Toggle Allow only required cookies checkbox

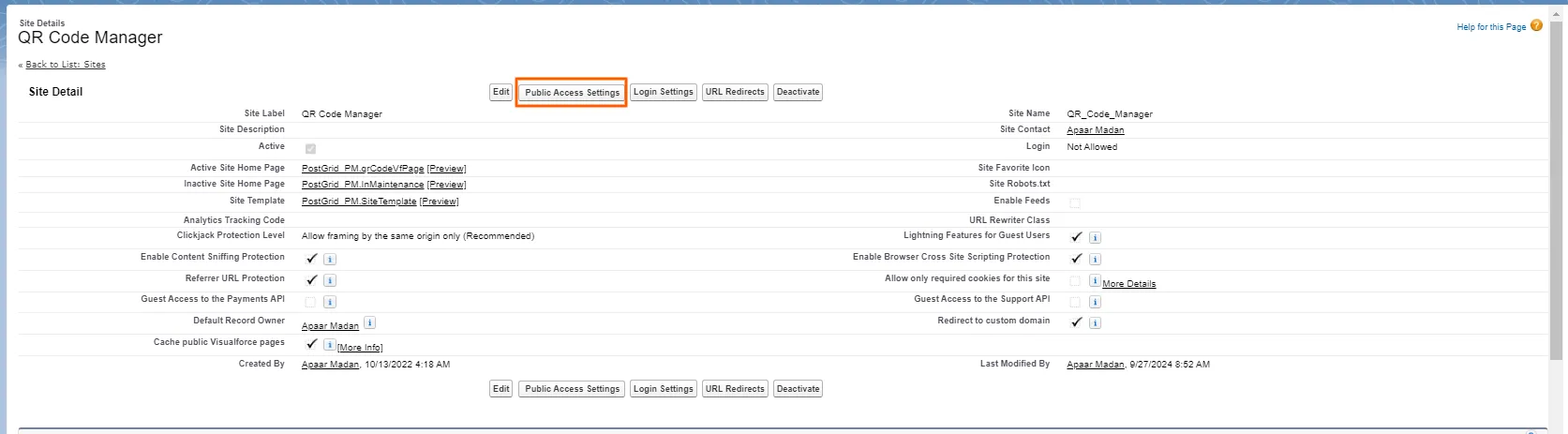(x=1075, y=281)
